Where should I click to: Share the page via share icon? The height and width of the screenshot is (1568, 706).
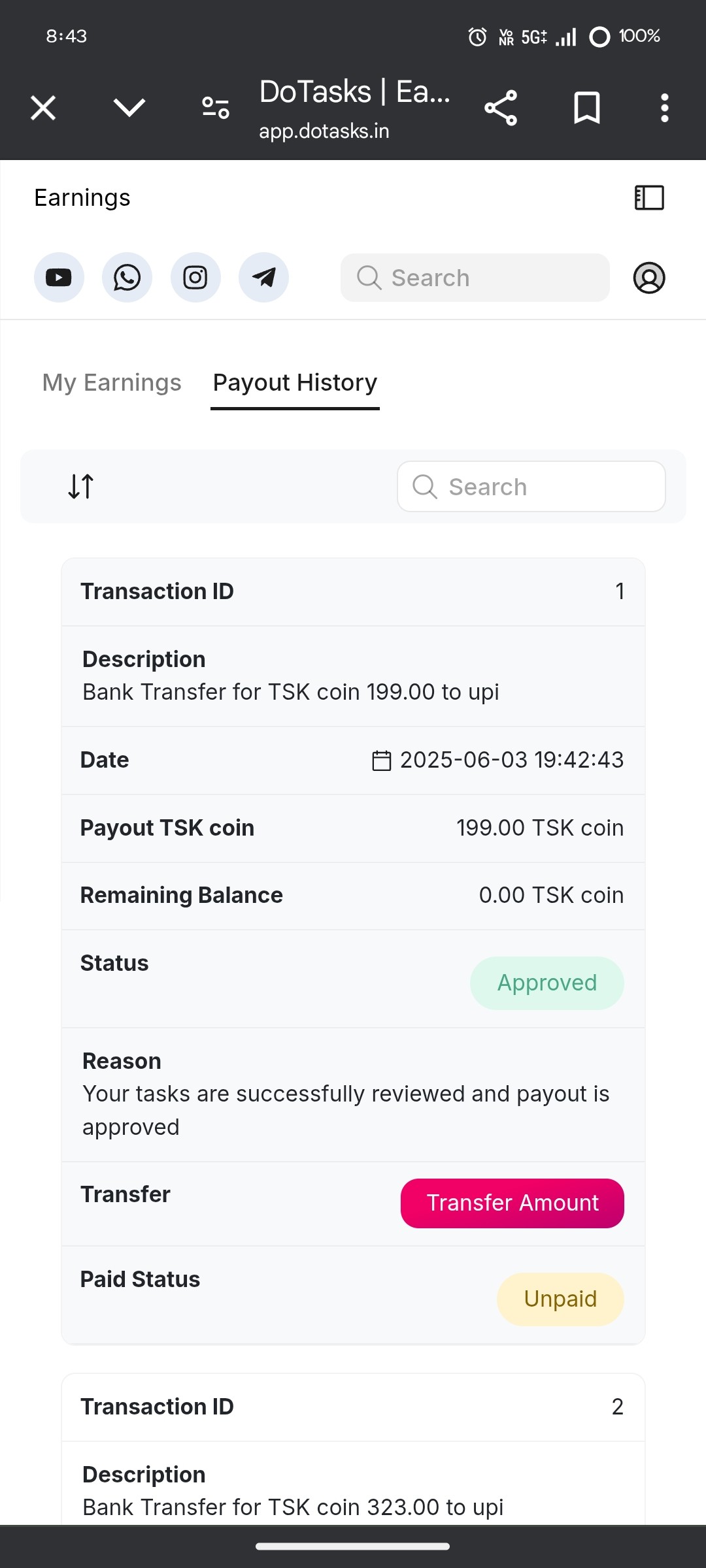tap(501, 108)
